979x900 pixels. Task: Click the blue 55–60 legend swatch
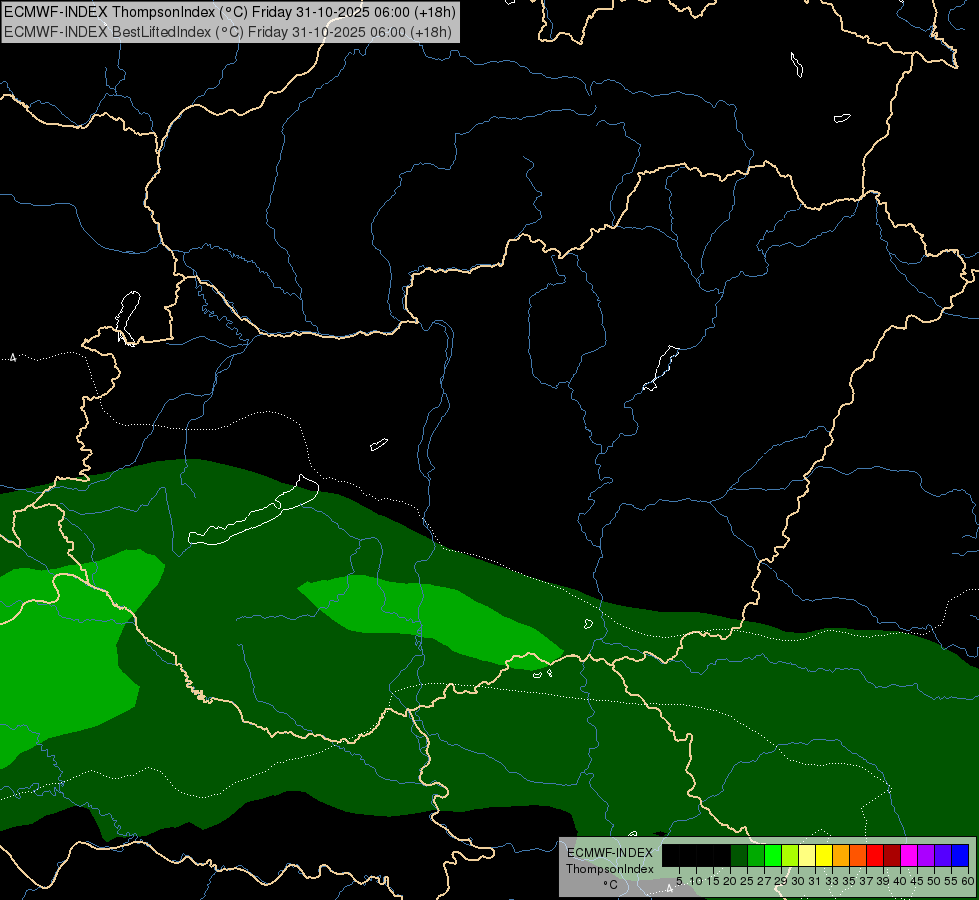tap(962, 855)
